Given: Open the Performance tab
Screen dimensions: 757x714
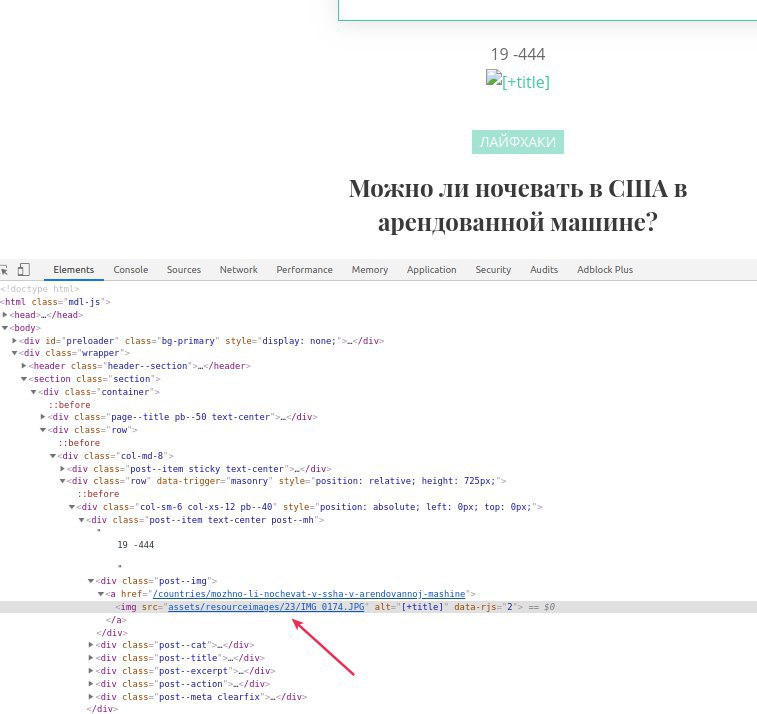Looking at the screenshot, I should coord(304,269).
